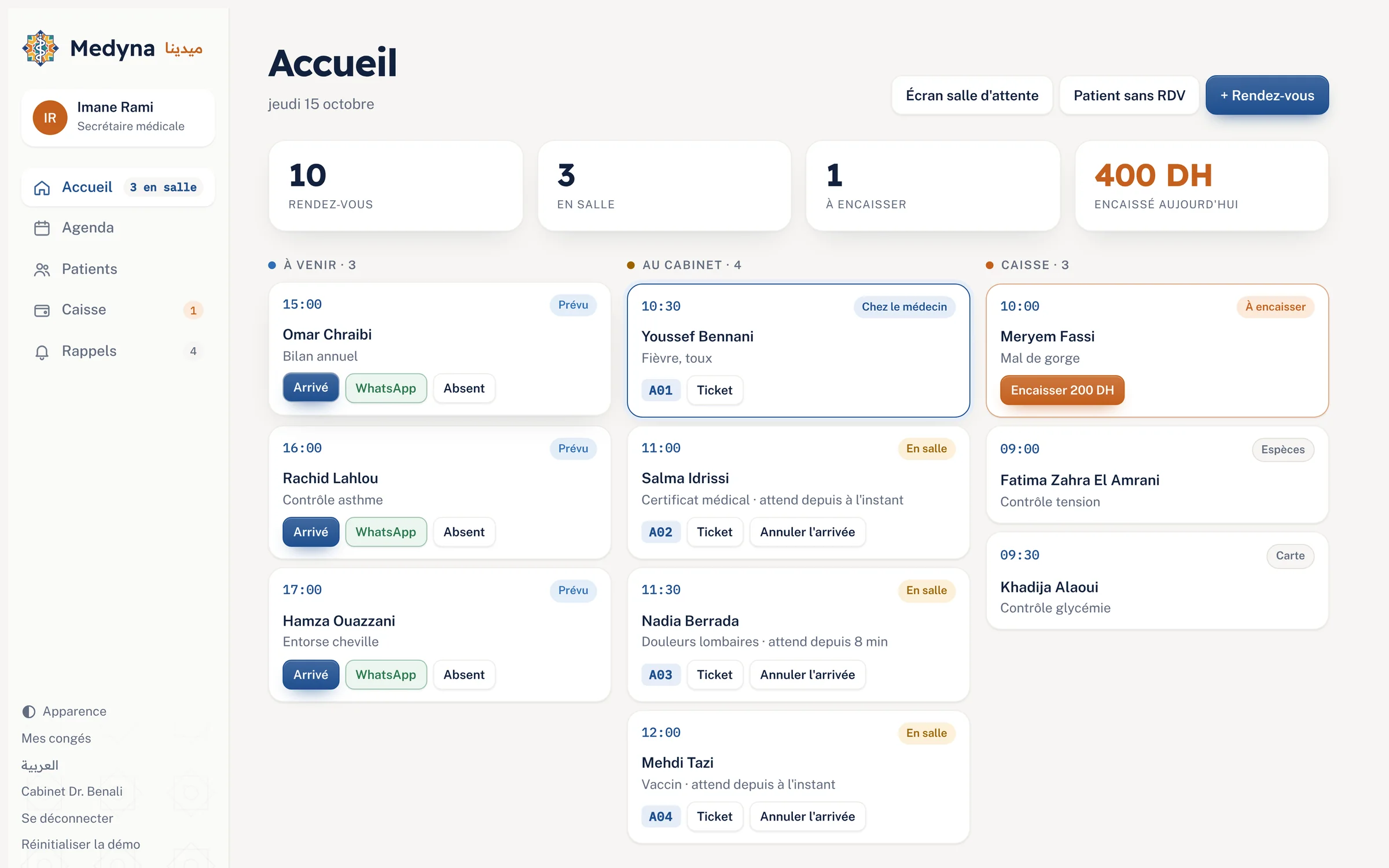Mark Rachid Lahlou as Absent
This screenshot has width=1389, height=868.
pos(464,532)
